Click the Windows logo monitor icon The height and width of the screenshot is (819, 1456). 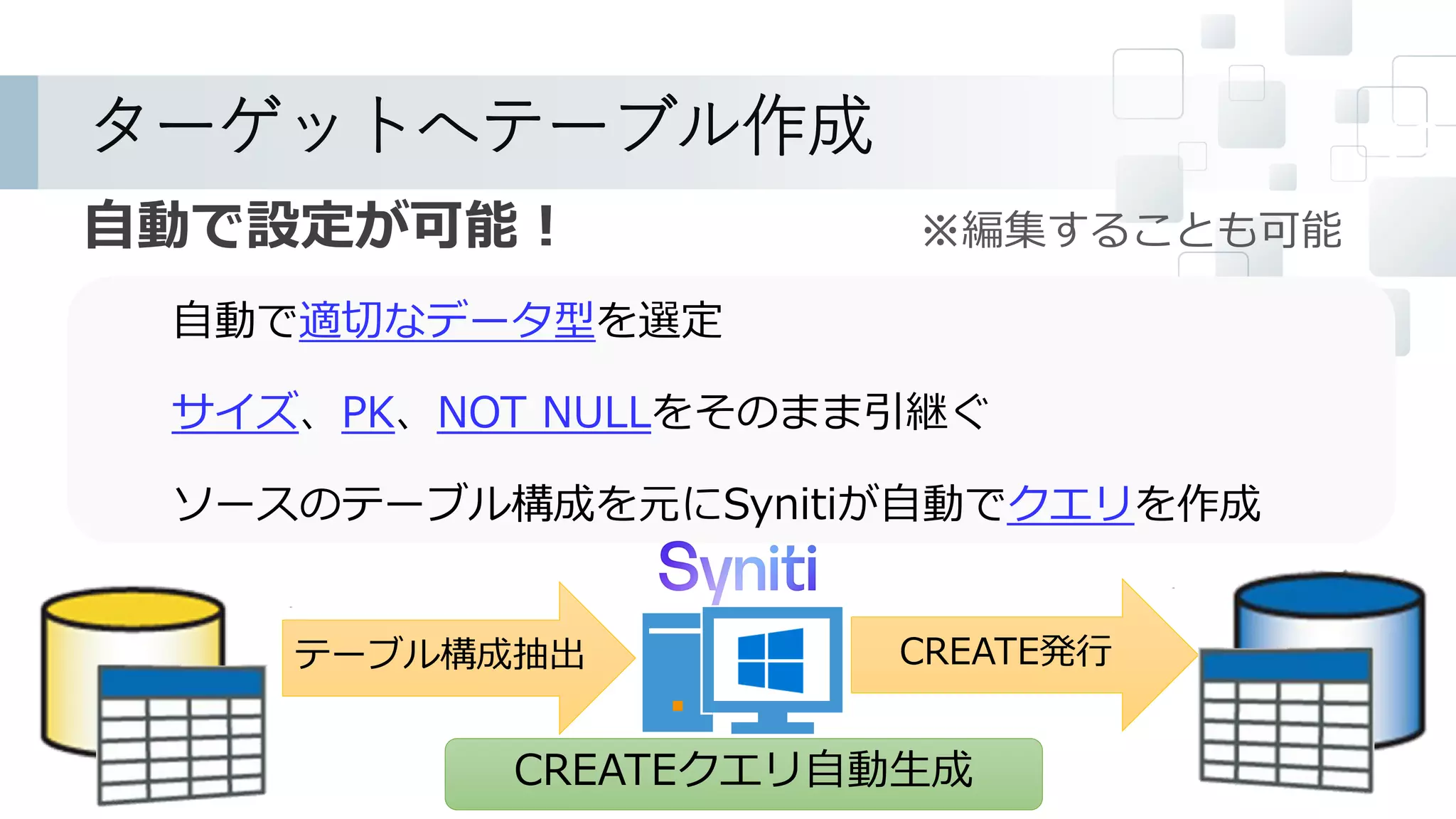coord(771,660)
